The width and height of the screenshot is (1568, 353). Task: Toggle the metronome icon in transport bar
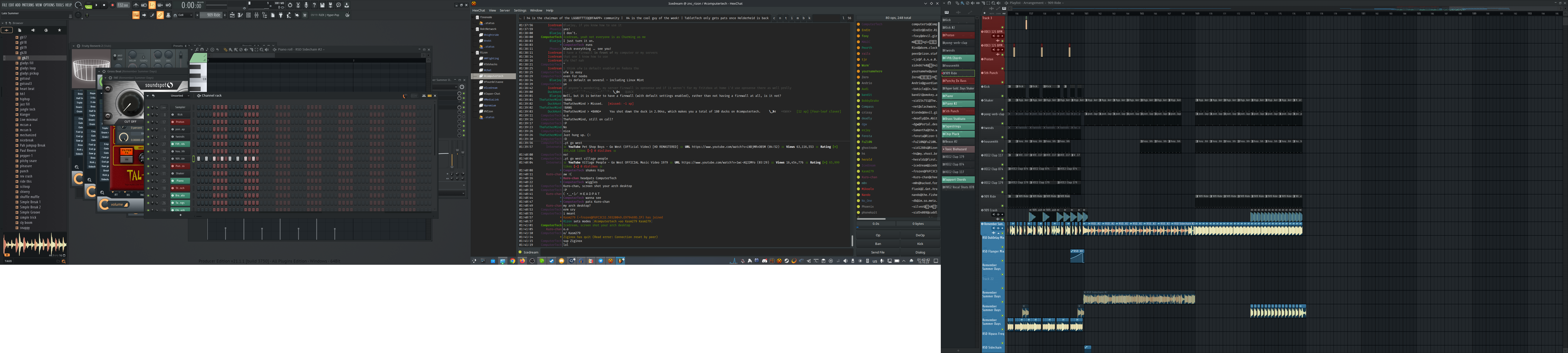coord(136,5)
